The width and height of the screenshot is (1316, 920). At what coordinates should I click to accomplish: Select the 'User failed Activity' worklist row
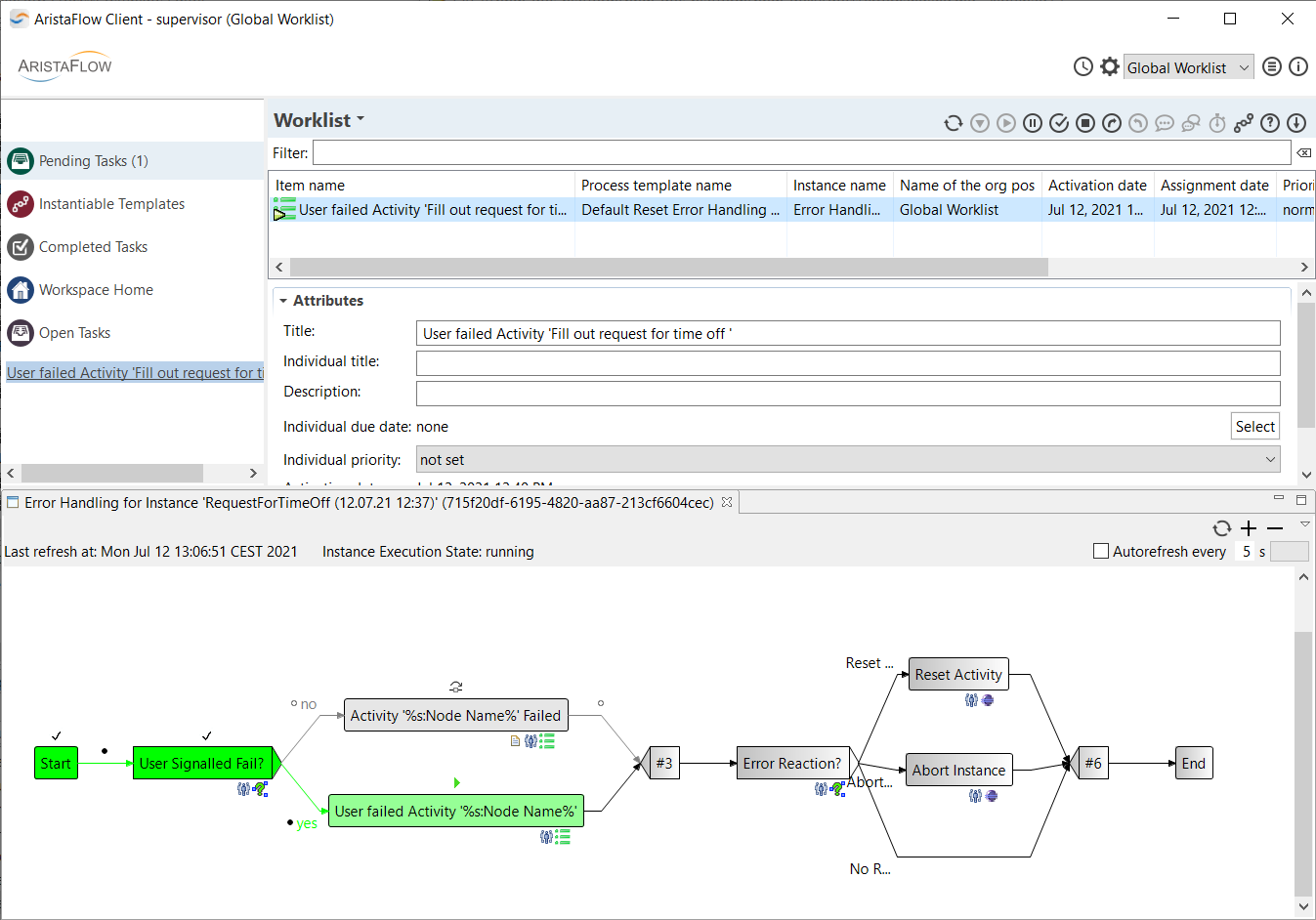791,209
